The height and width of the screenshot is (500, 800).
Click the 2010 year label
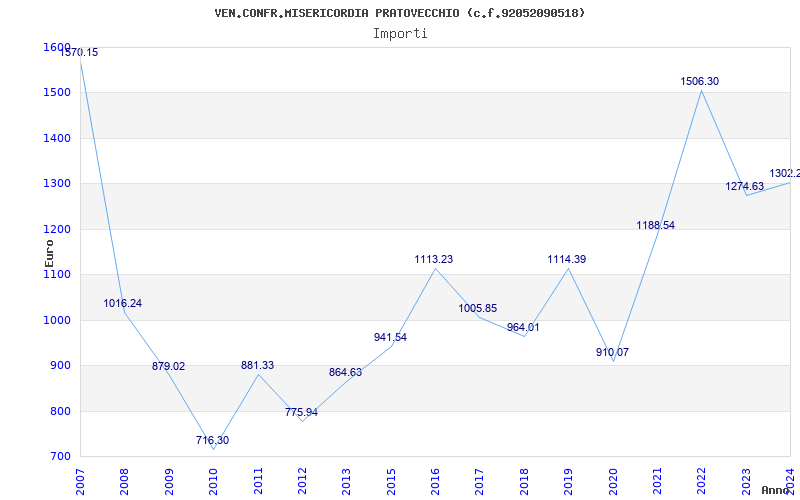(x=213, y=481)
